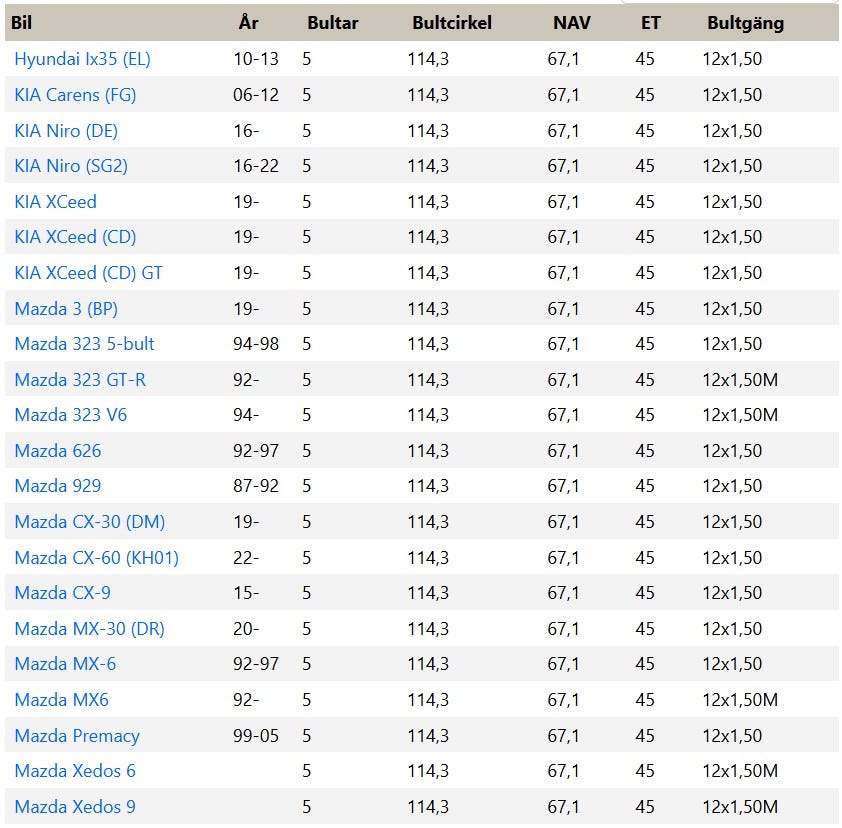Open KIA Niro (DE) car page

66,130
